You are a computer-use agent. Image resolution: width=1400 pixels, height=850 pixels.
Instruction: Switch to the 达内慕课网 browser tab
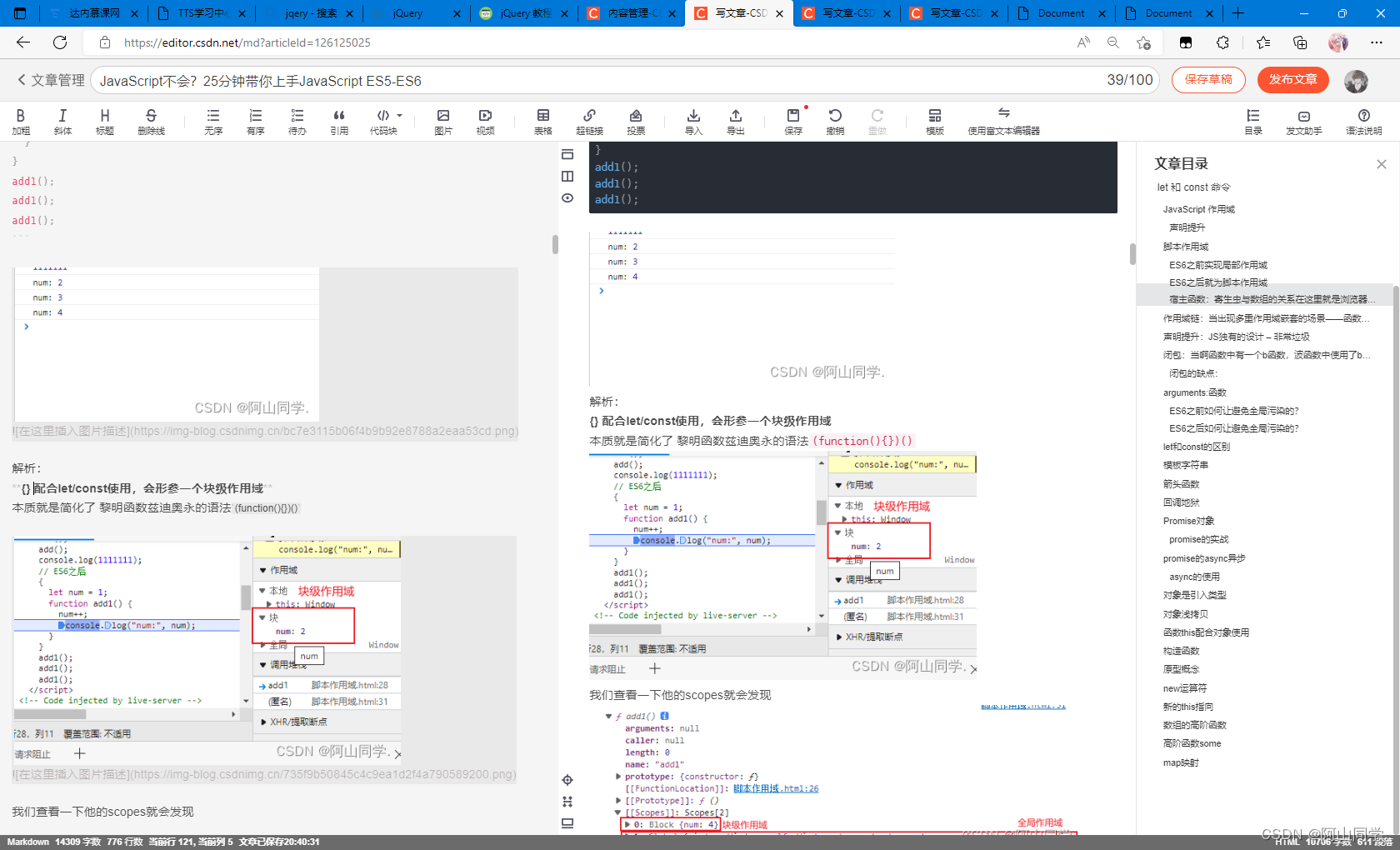93,13
